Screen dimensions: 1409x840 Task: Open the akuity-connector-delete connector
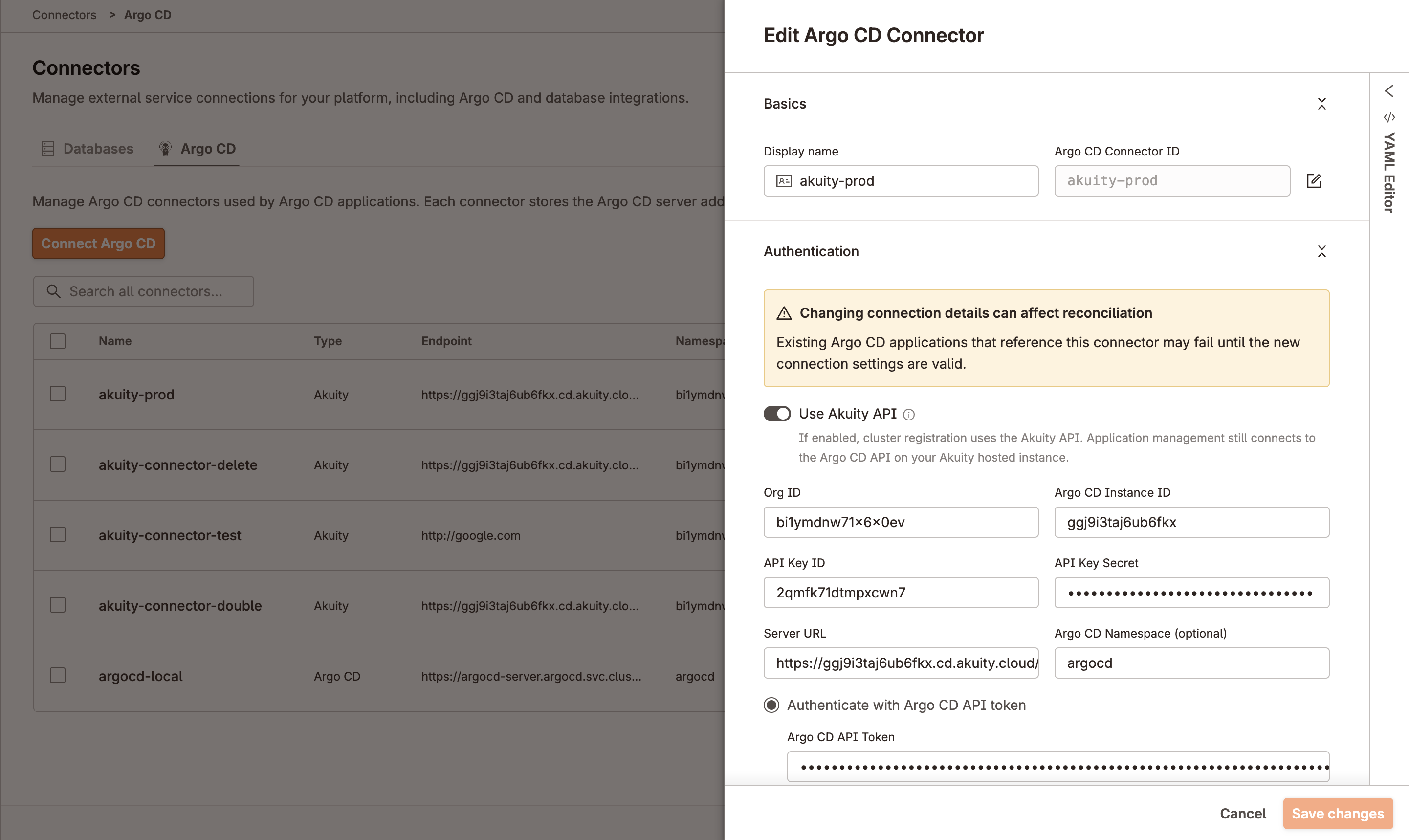click(x=177, y=464)
